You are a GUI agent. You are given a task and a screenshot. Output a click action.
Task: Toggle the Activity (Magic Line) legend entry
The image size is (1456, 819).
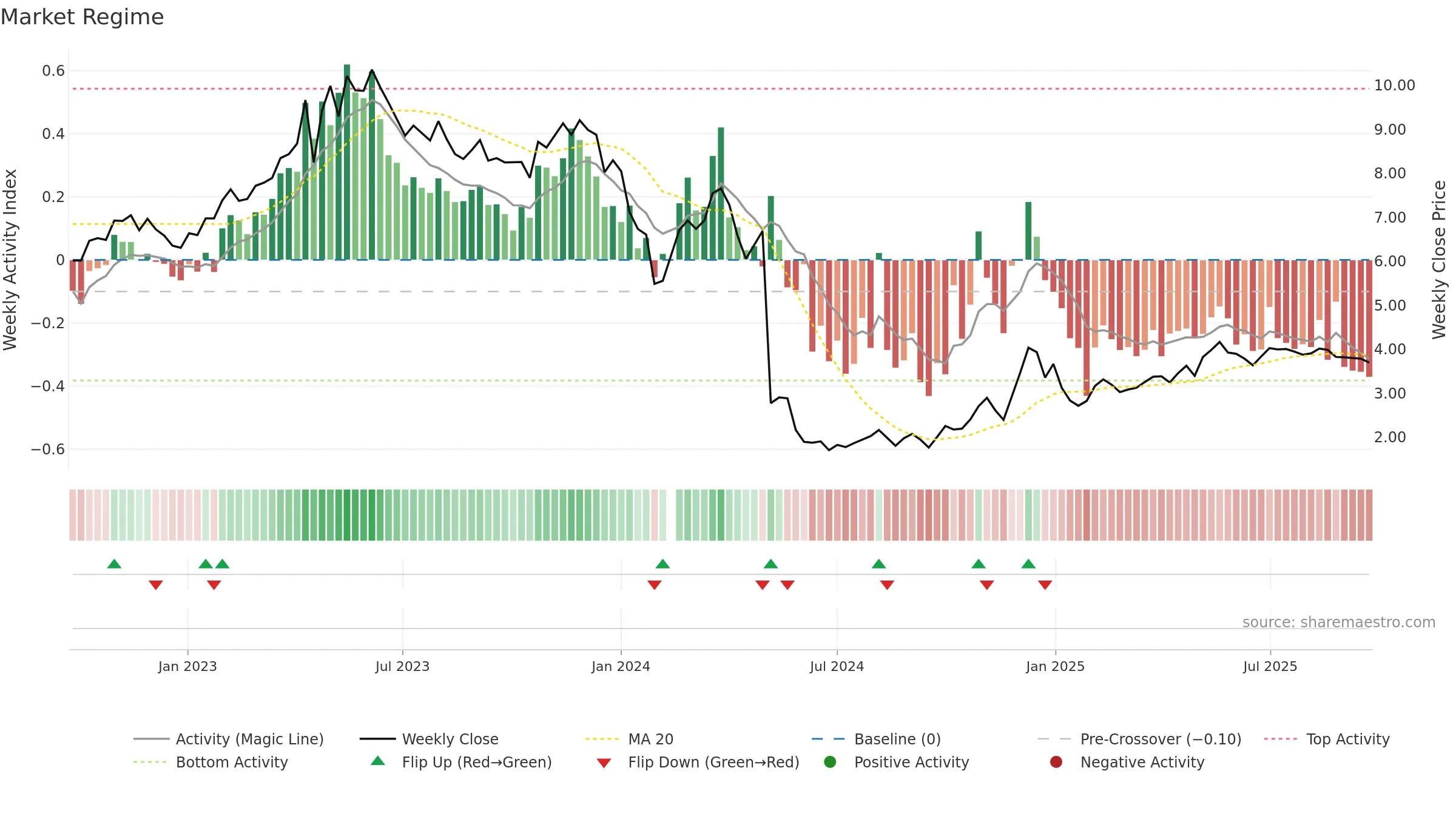pos(229,739)
